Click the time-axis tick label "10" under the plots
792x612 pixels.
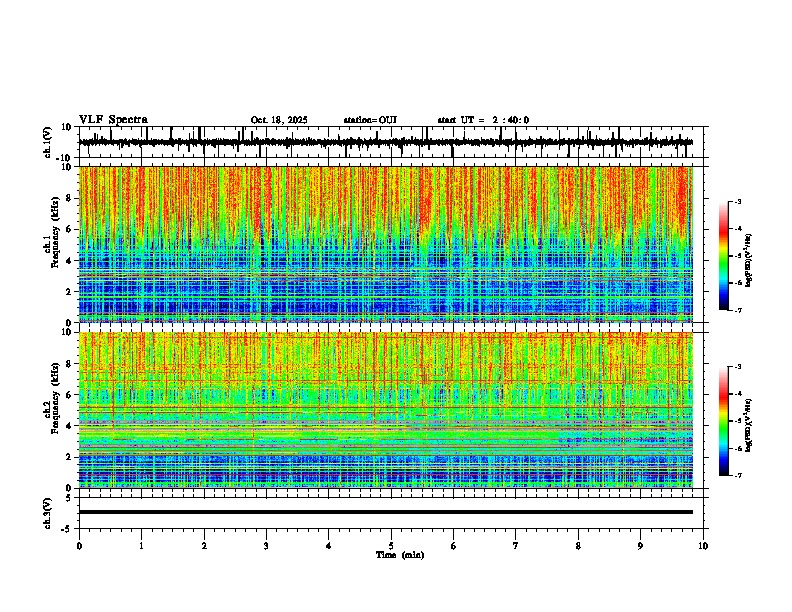[x=703, y=546]
